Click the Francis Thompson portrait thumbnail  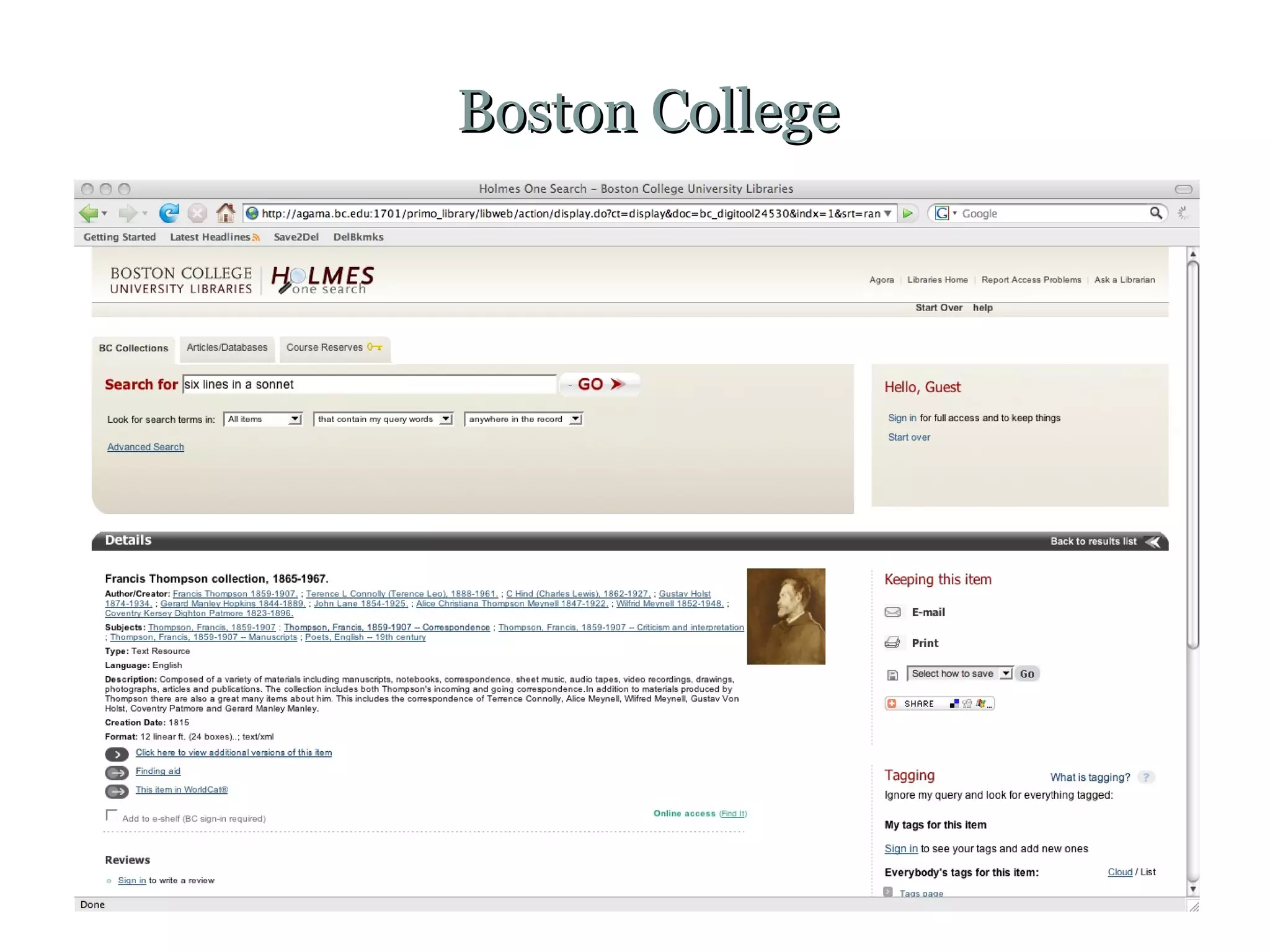786,617
